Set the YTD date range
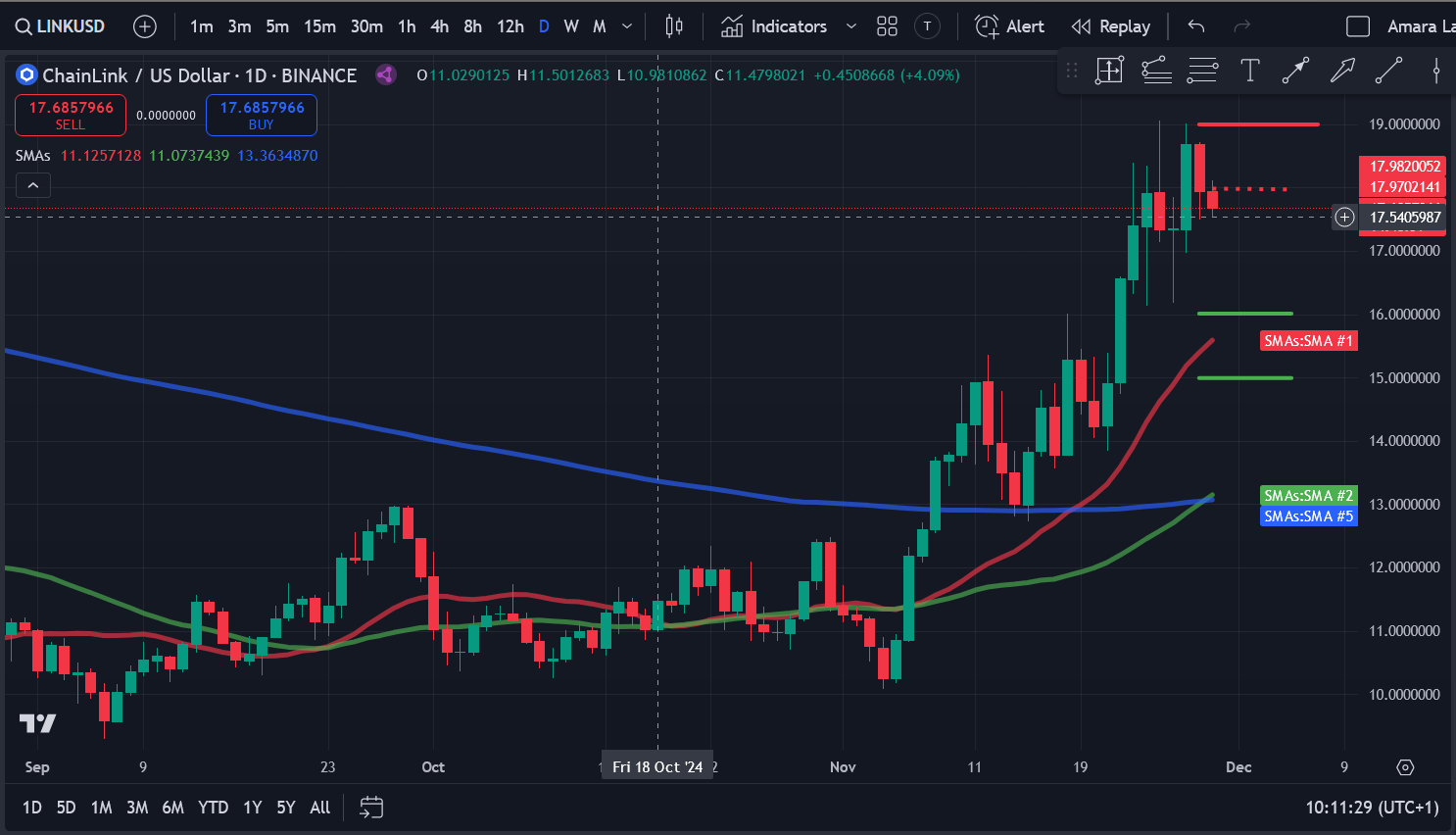 [x=213, y=808]
